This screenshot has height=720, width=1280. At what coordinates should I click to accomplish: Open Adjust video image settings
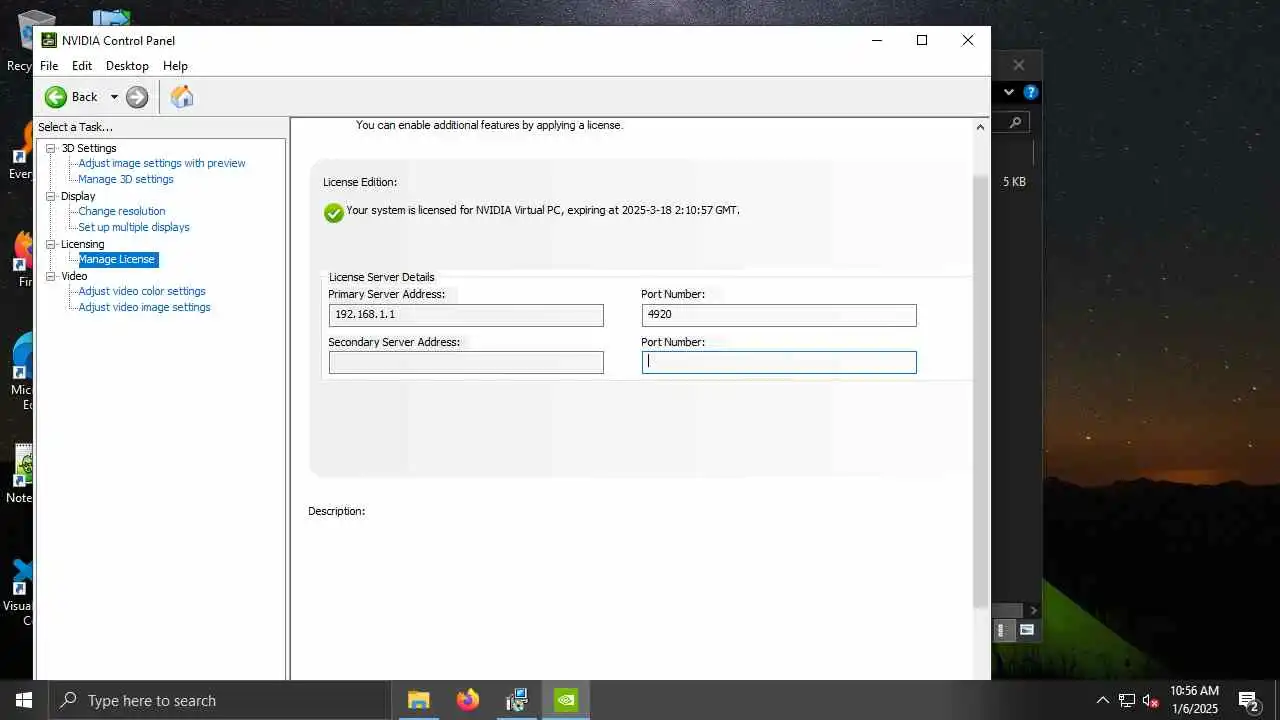click(144, 307)
